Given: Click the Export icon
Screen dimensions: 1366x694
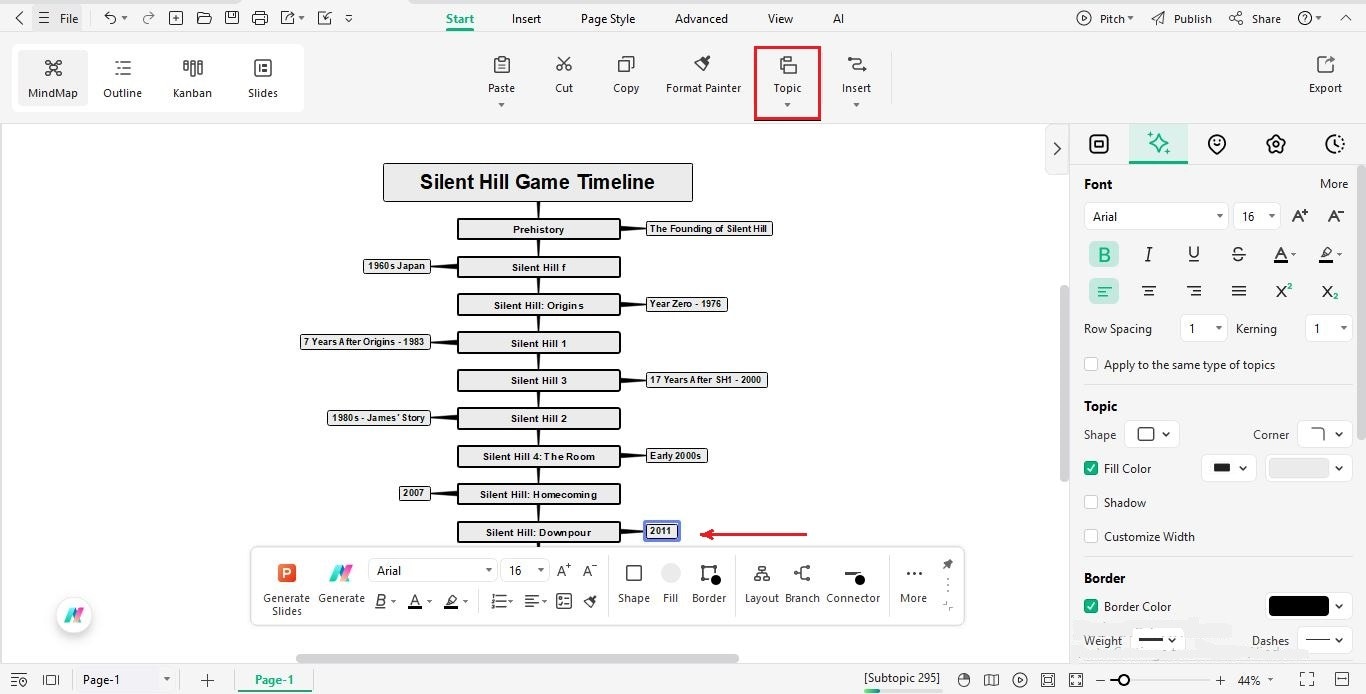Looking at the screenshot, I should (x=1325, y=64).
